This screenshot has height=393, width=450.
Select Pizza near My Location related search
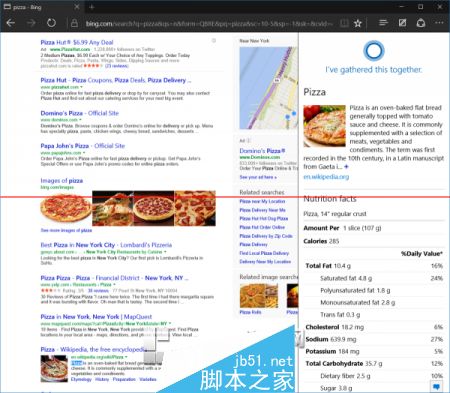click(262, 201)
